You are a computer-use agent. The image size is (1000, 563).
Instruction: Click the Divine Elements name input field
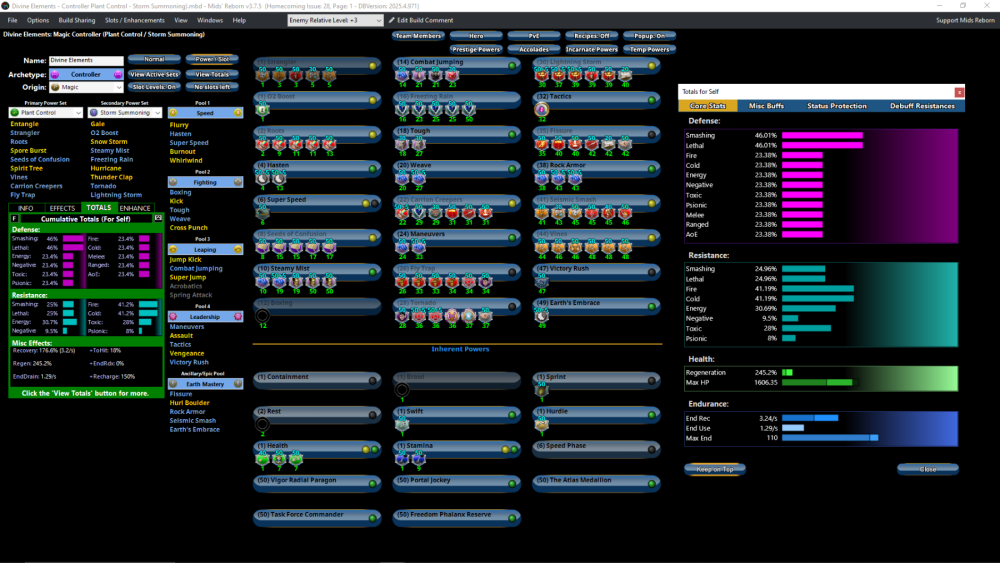(x=85, y=61)
